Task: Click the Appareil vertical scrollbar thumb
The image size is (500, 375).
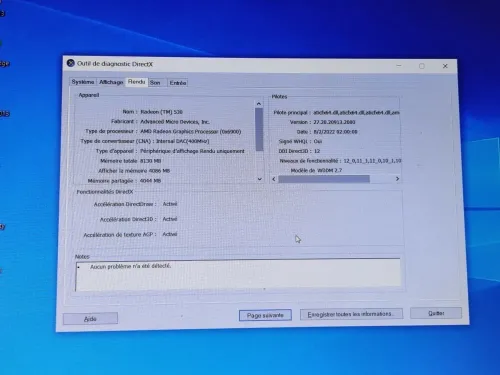Action: (x=259, y=129)
